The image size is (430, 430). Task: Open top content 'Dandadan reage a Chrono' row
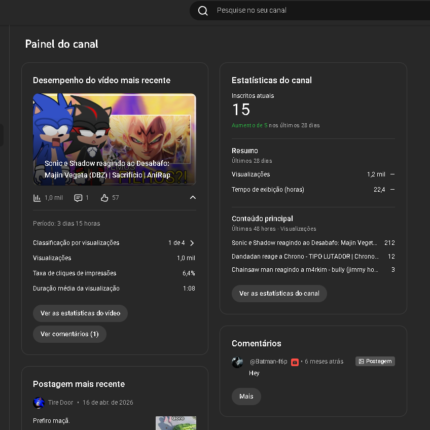tap(313, 257)
